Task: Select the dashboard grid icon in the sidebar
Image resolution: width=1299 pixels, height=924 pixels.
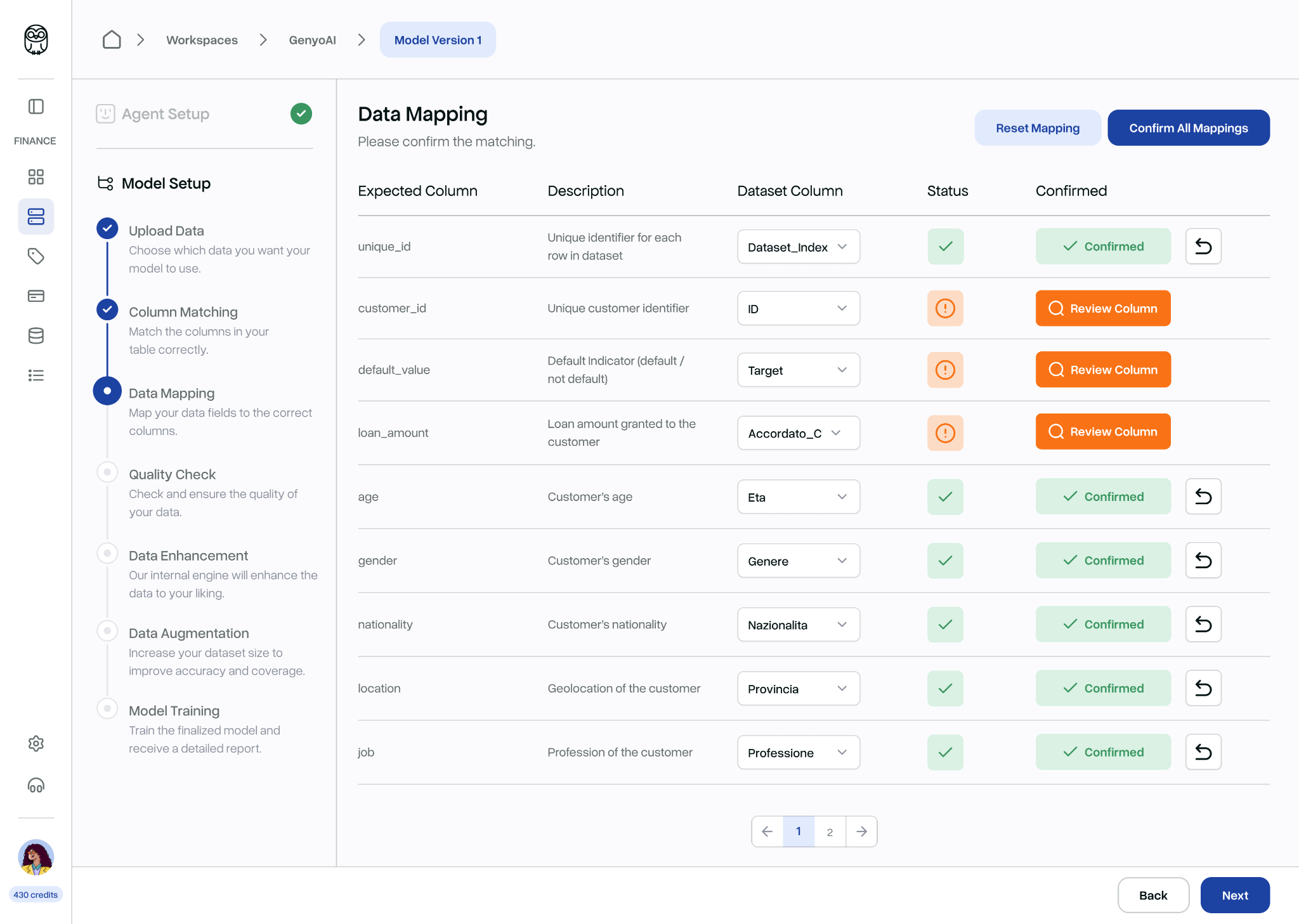Action: coord(36,177)
